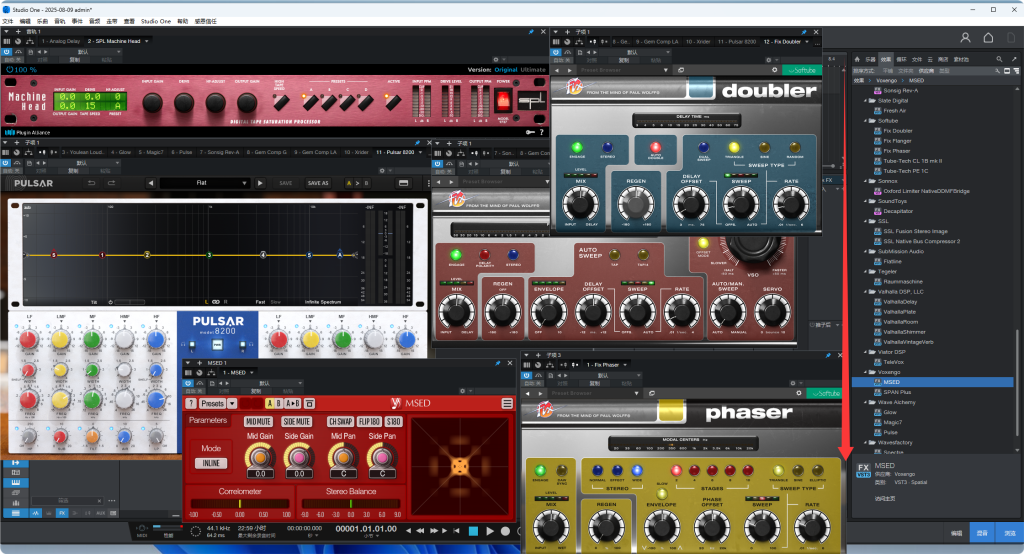The width and height of the screenshot is (1024, 554).
Task: Toggle Machine Head ACTIVE switch
Action: pos(392,101)
